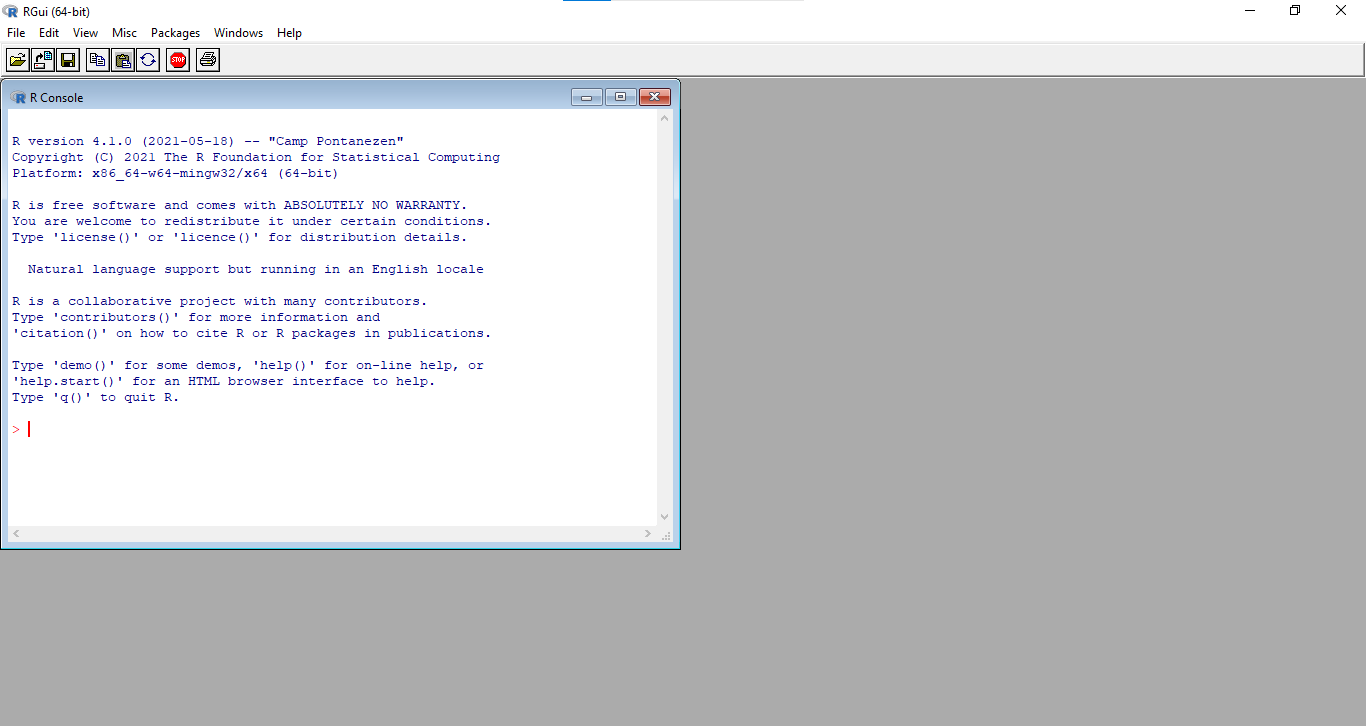Click the Open script toolbar icon

[18, 60]
